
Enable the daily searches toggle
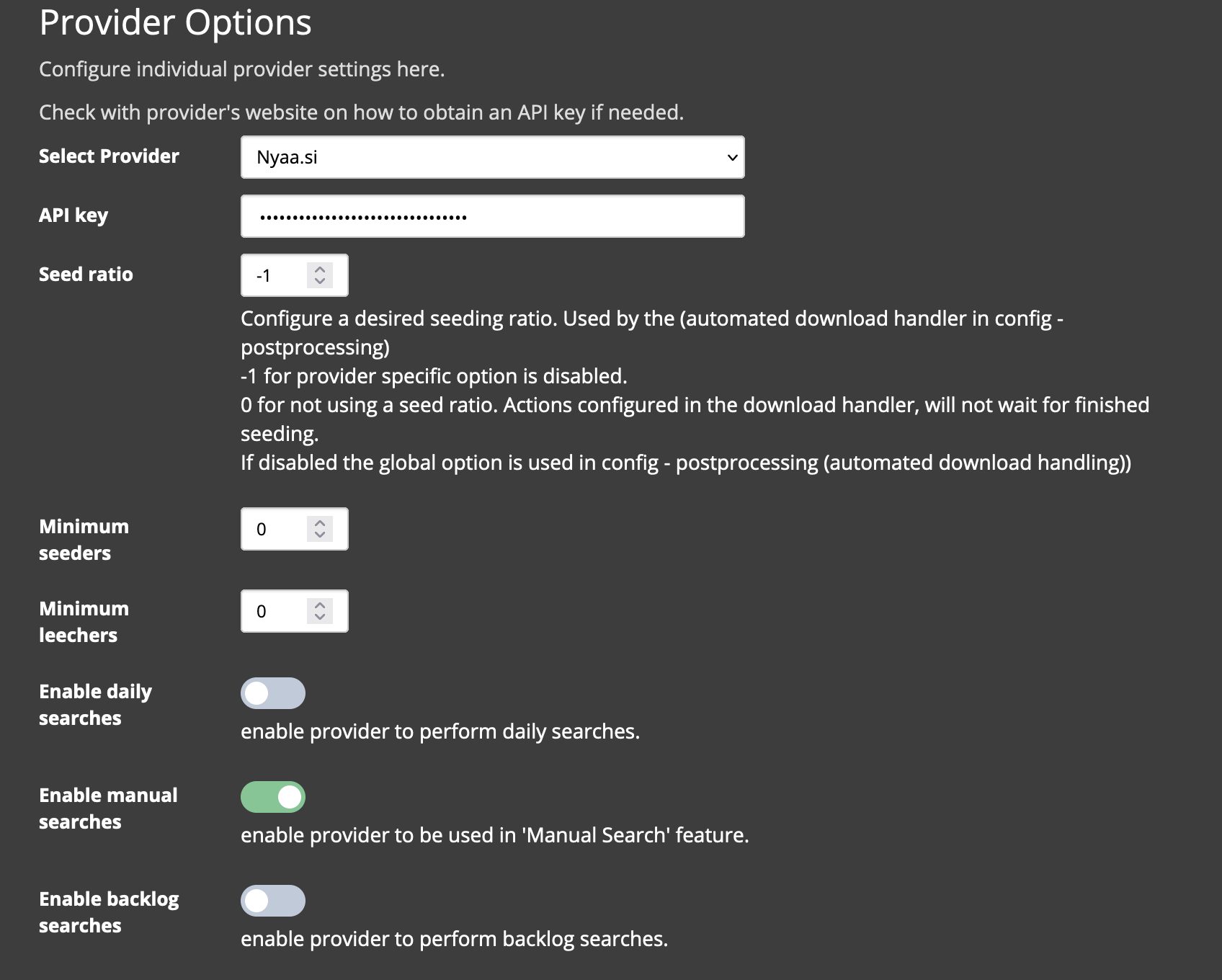click(x=273, y=693)
